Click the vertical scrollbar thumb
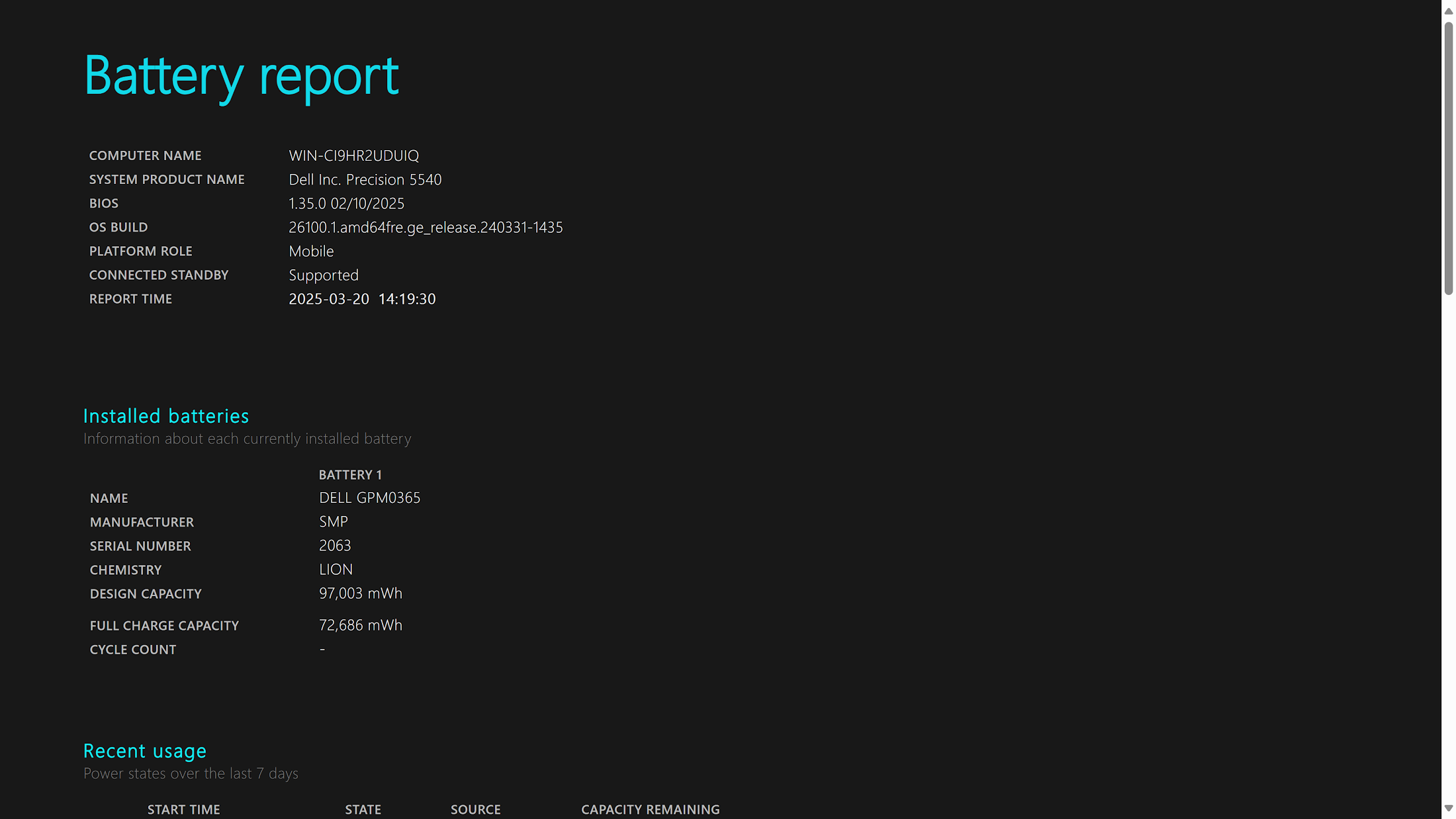The height and width of the screenshot is (819, 1456). tap(1448, 157)
